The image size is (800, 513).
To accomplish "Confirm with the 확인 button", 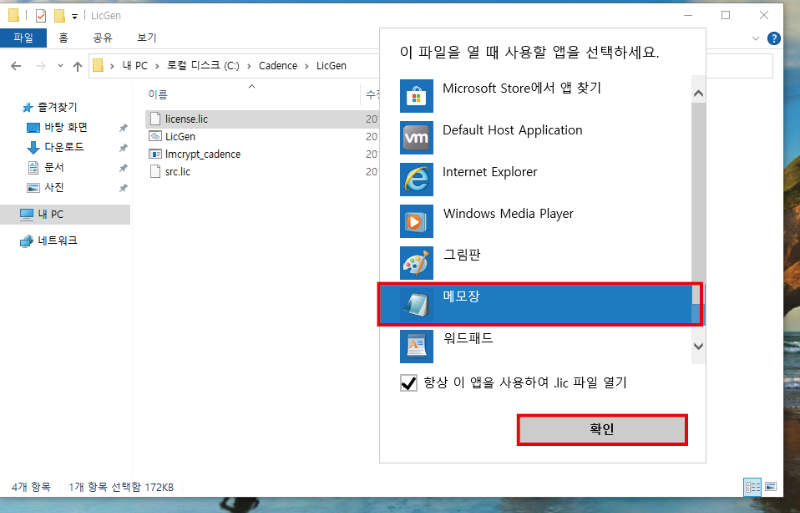I will (x=602, y=429).
